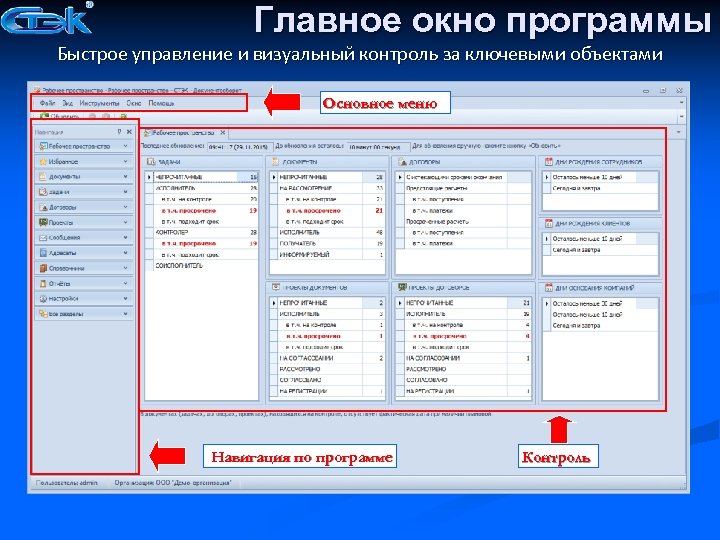The image size is (720, 540).
Task: Close the Рабочее пространство tab
Action: 223,133
